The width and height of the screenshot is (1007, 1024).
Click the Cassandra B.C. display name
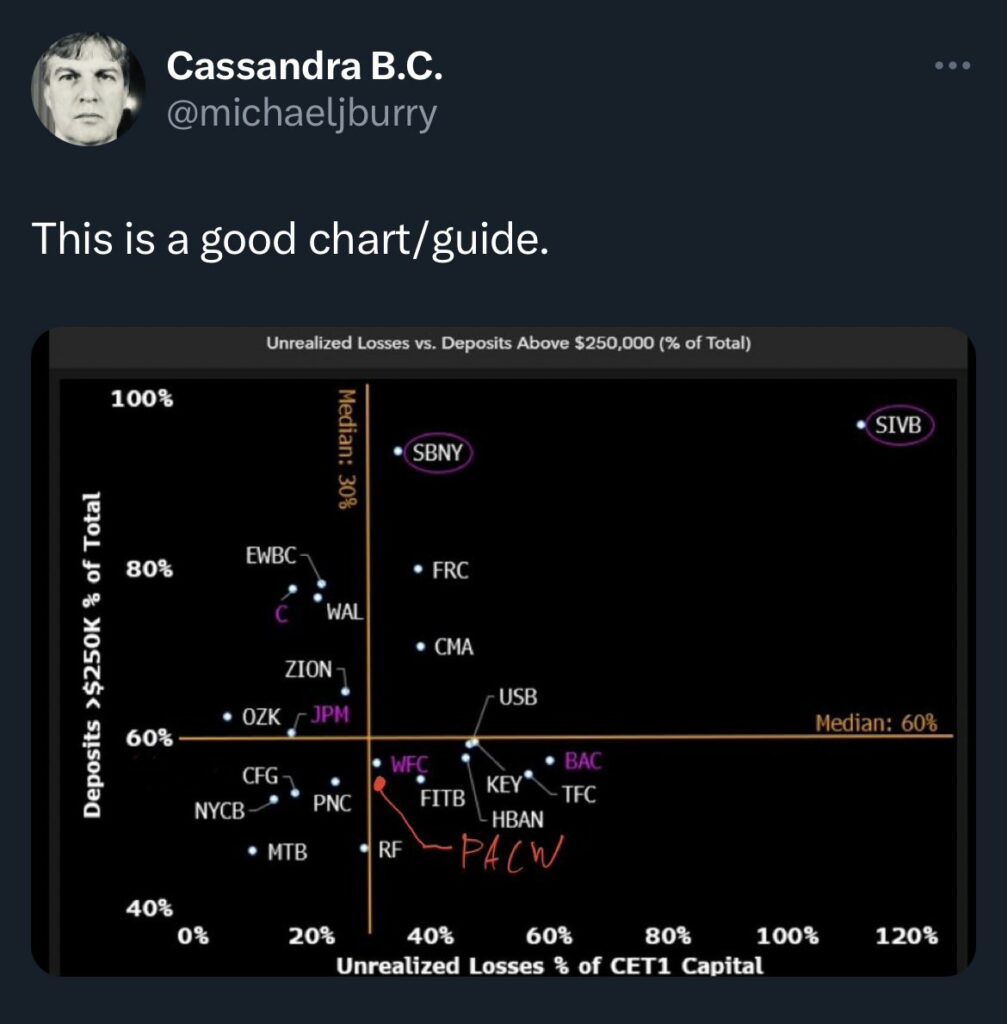304,66
